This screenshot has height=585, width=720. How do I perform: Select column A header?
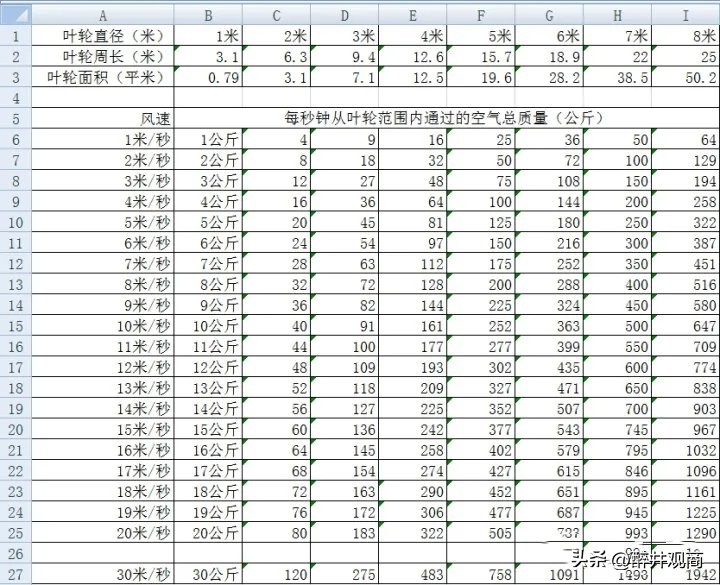coord(103,16)
